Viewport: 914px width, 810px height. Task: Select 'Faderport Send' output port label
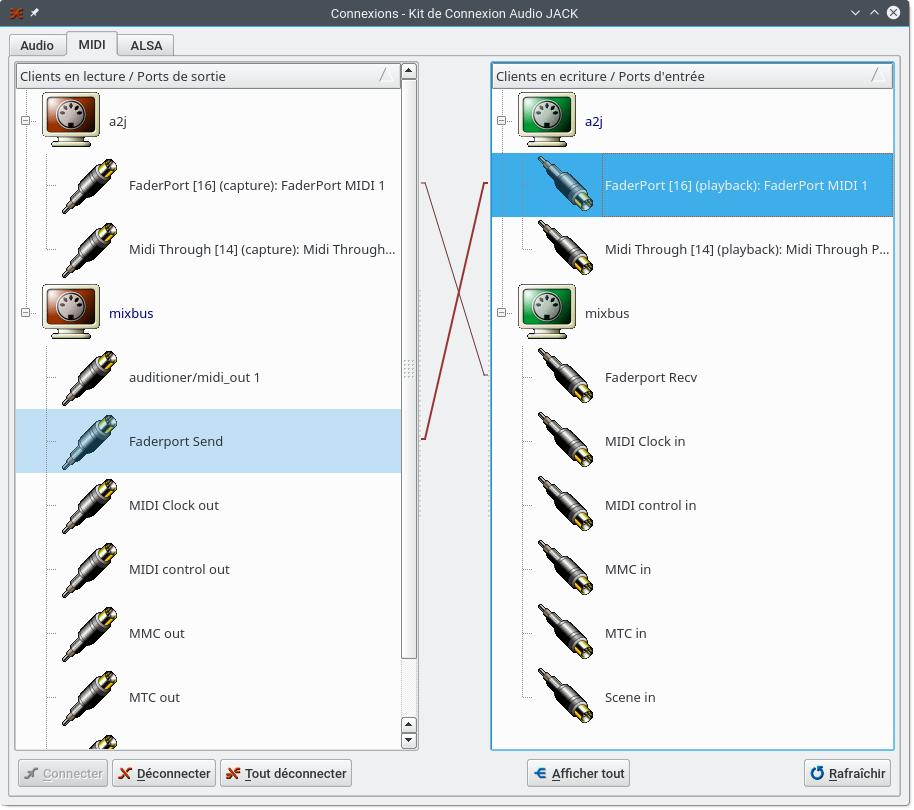click(x=176, y=442)
